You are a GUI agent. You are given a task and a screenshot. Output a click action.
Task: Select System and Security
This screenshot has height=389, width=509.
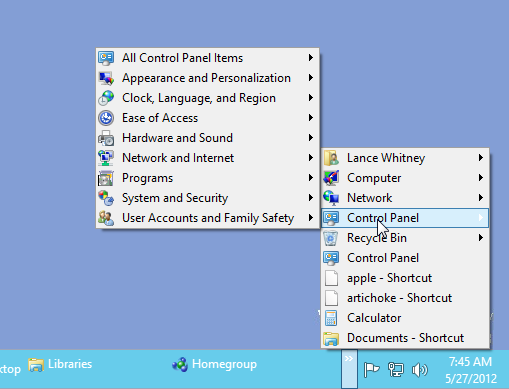click(207, 198)
